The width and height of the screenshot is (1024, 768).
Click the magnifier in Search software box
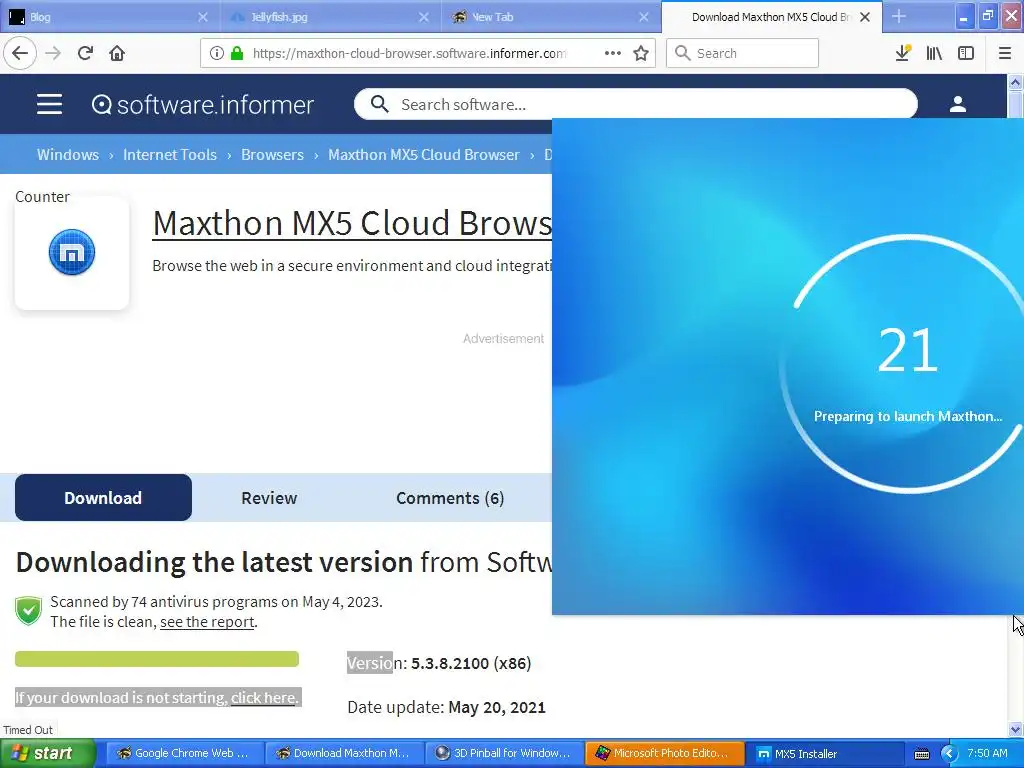click(379, 104)
